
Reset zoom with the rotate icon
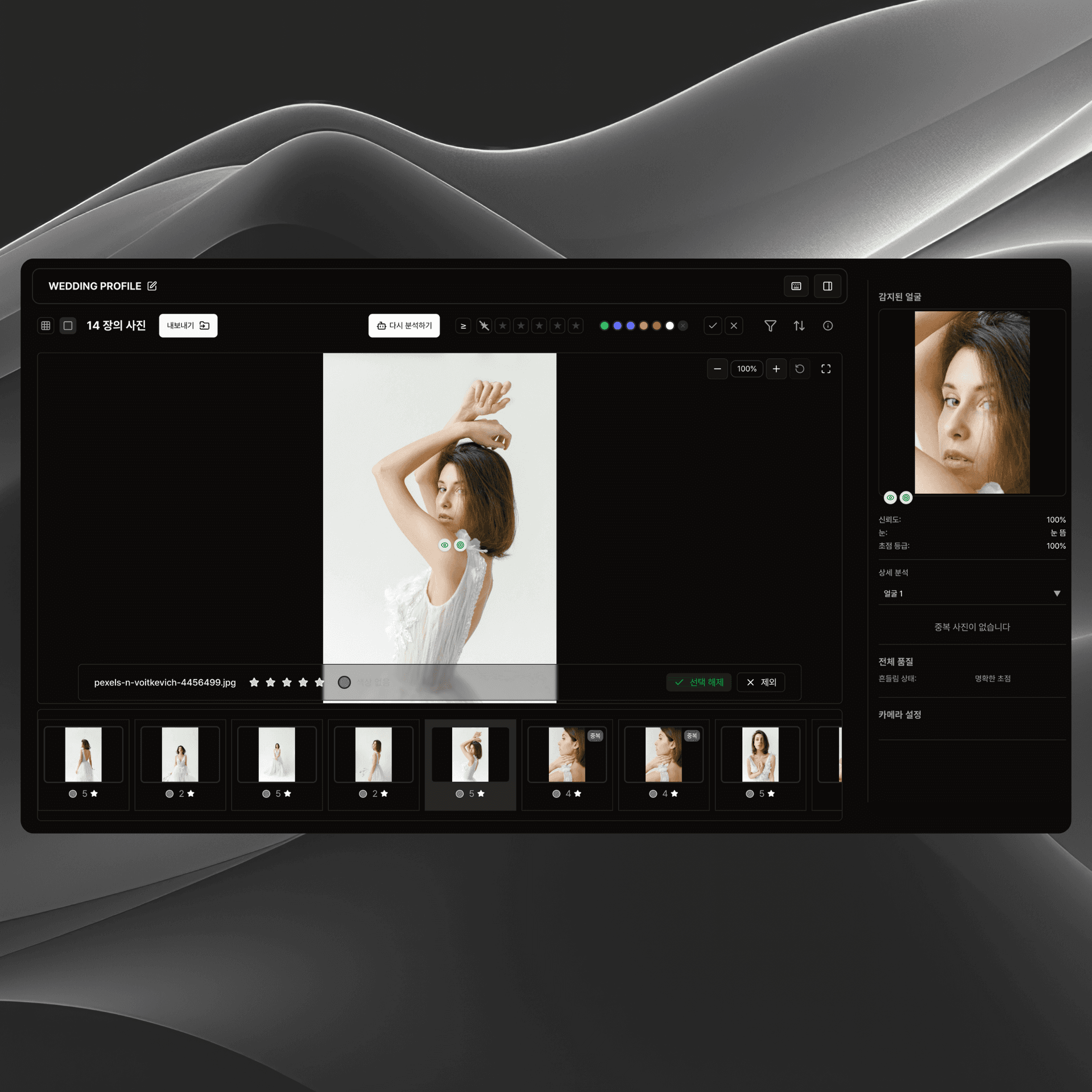coord(800,369)
